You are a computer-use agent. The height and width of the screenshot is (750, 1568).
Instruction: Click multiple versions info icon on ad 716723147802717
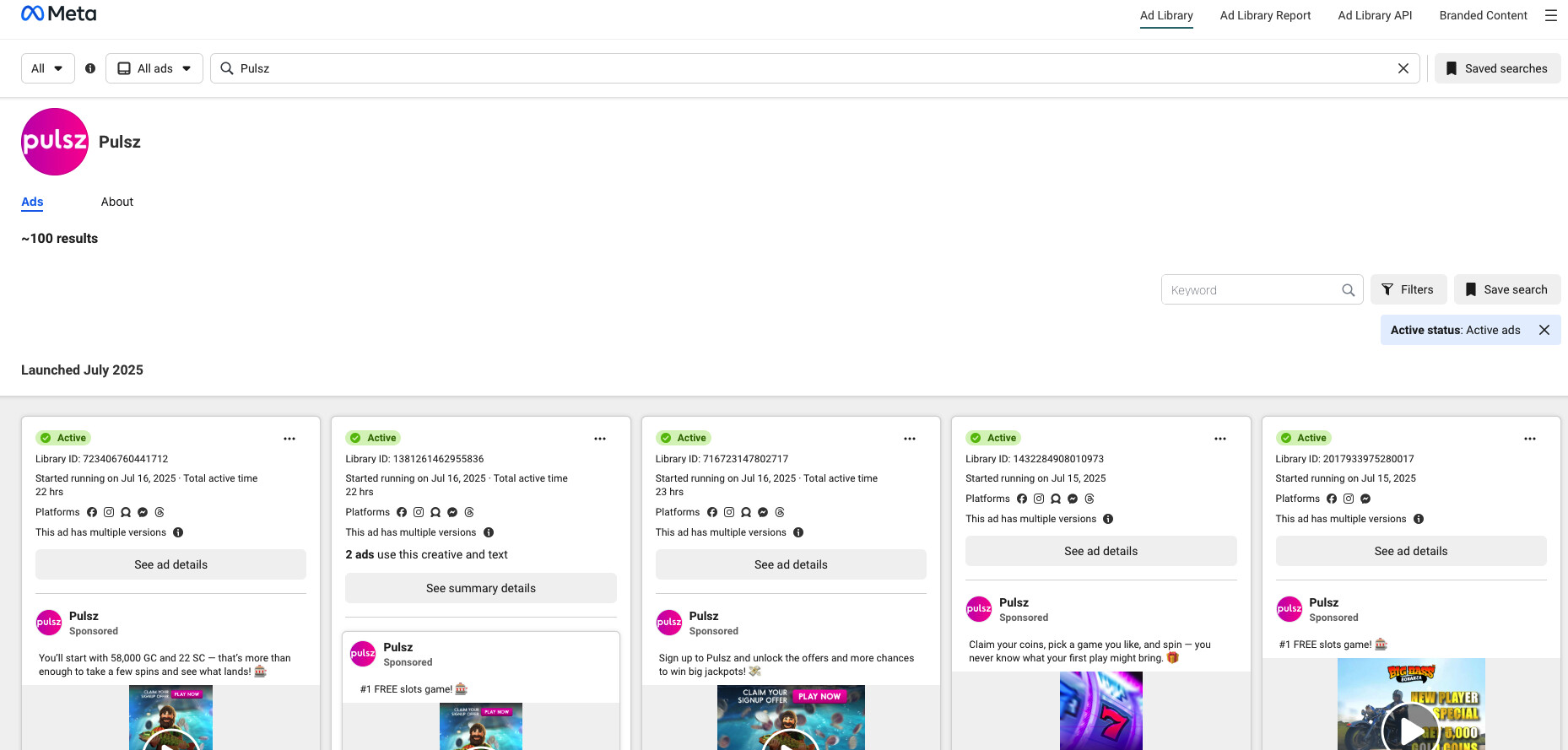[x=798, y=532]
